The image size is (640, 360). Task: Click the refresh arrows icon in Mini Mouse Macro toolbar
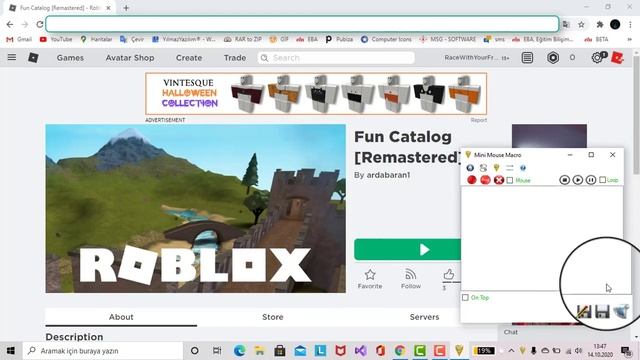(x=483, y=168)
